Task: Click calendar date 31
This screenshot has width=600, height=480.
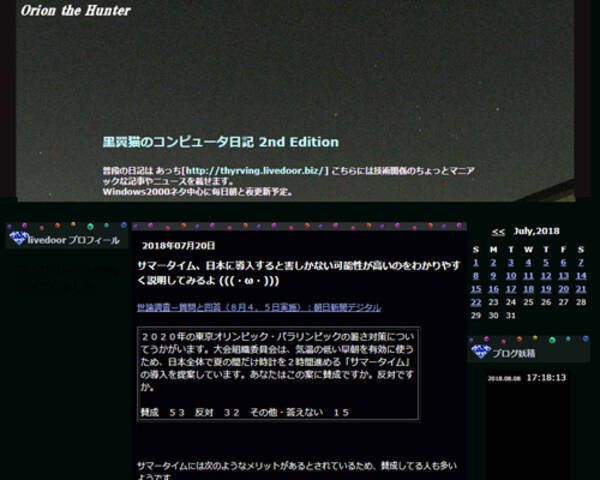Action: [511, 316]
